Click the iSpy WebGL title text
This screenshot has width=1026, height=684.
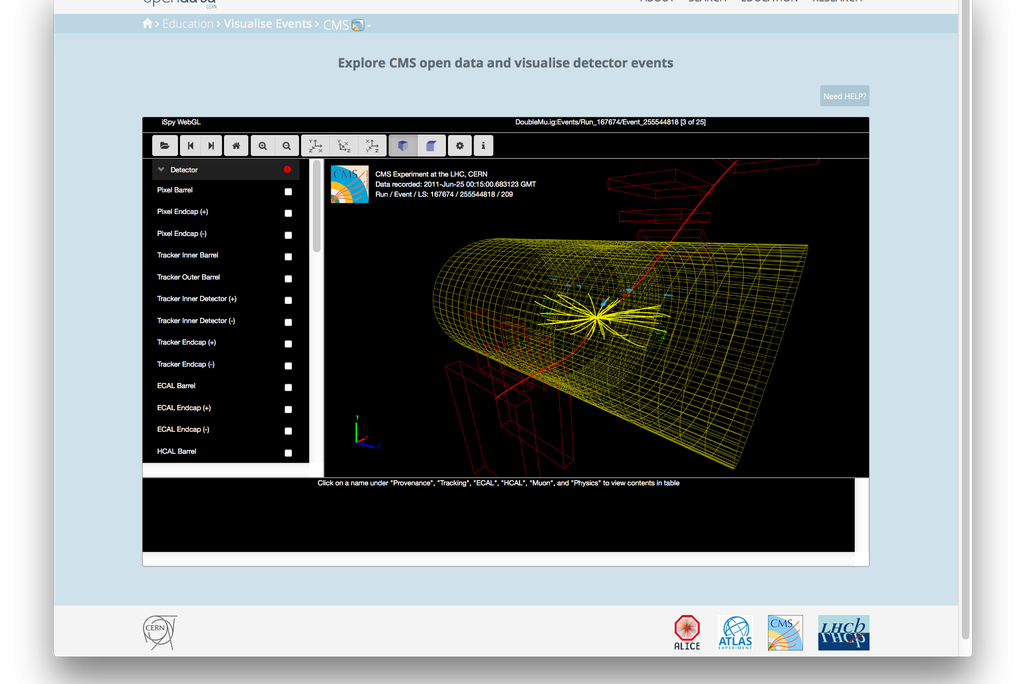point(181,122)
